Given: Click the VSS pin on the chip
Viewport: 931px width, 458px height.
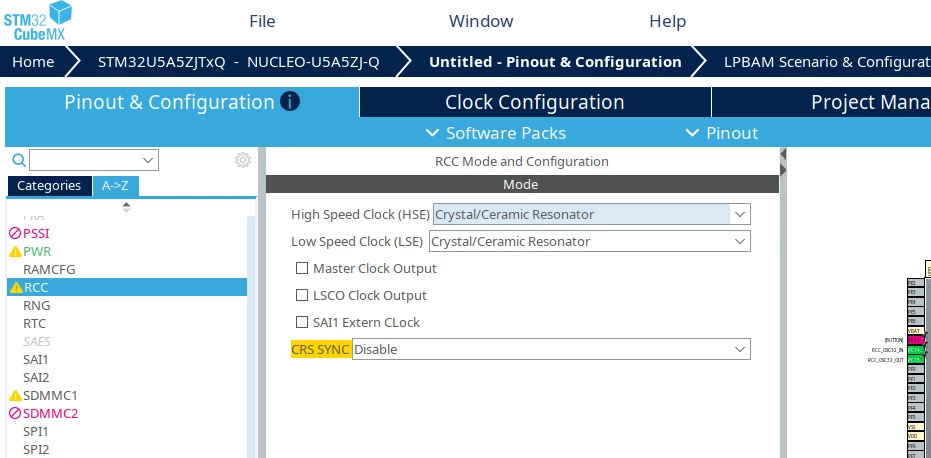Looking at the screenshot, I should pyautogui.click(x=916, y=427).
